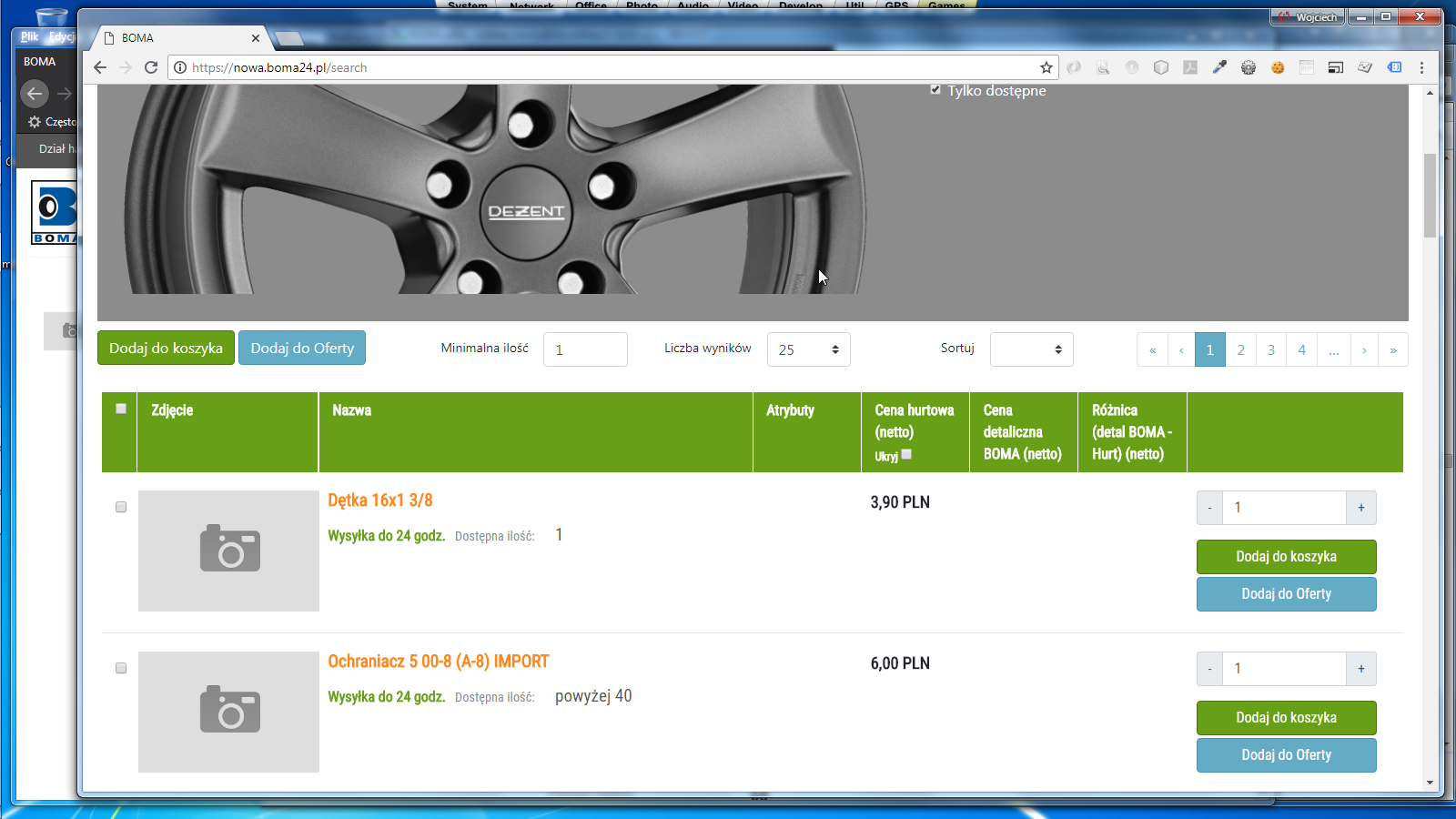This screenshot has height=819, width=1456.
Task: Toggle select-all checkbox in table header
Action: coord(121,409)
